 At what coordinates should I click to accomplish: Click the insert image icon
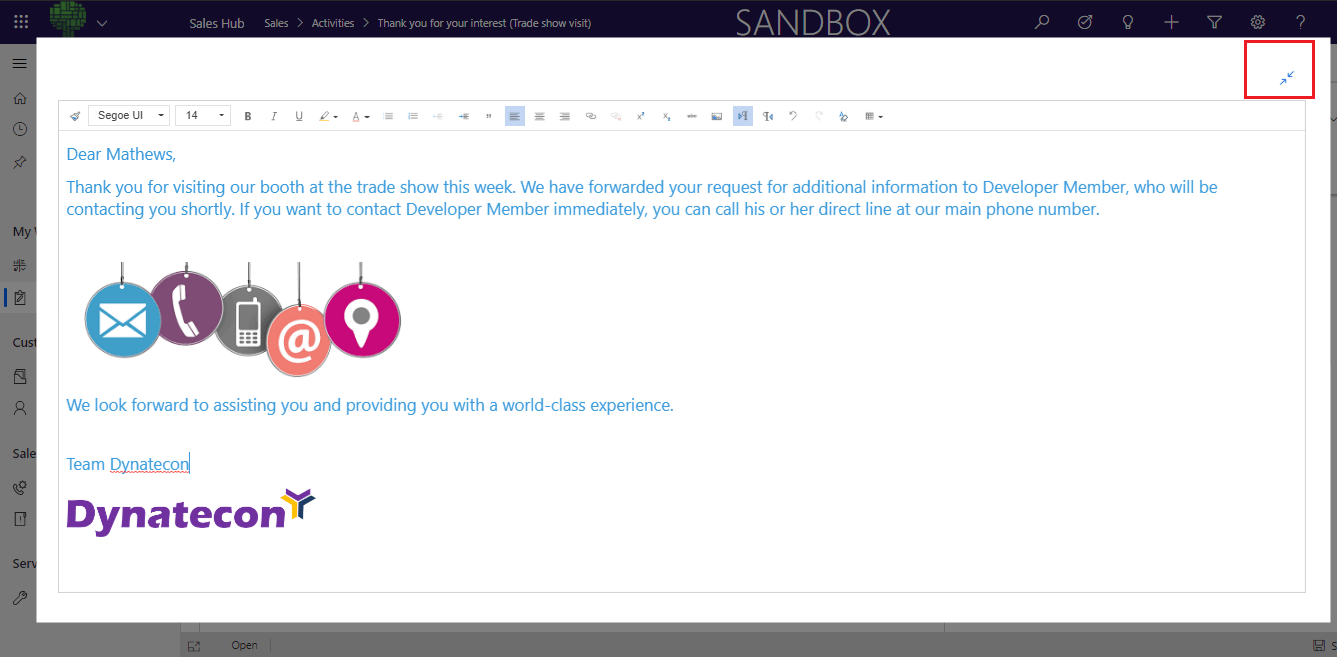(x=716, y=116)
